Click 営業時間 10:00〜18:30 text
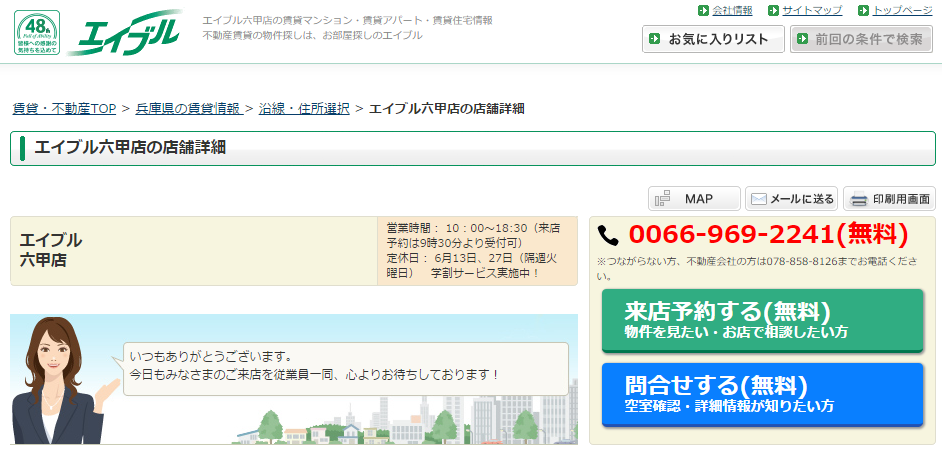The height and width of the screenshot is (449, 942). tap(473, 235)
